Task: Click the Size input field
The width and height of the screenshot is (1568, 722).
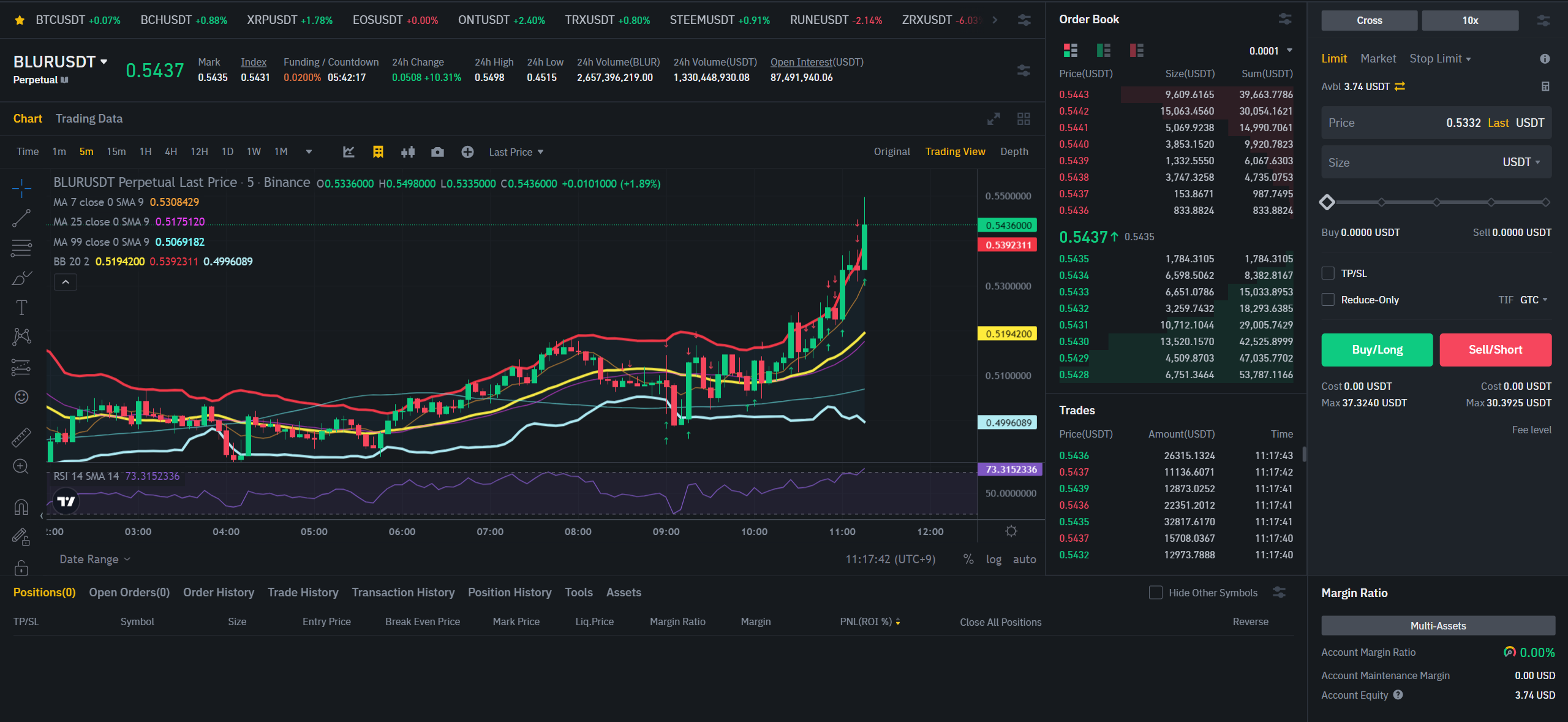Action: click(1436, 162)
